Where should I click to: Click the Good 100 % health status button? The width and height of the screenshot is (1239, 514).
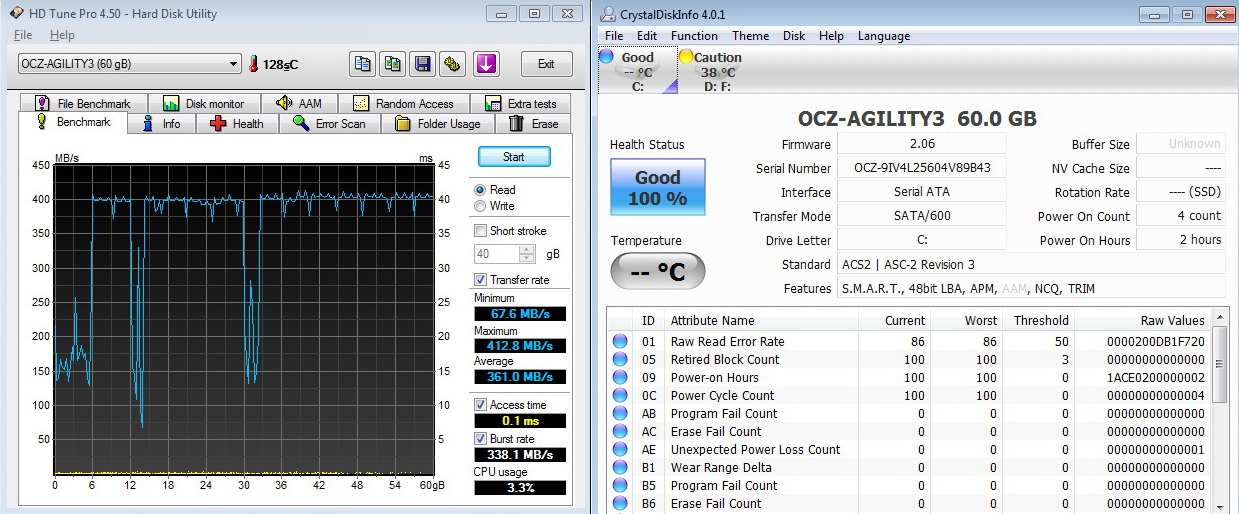[x=657, y=188]
